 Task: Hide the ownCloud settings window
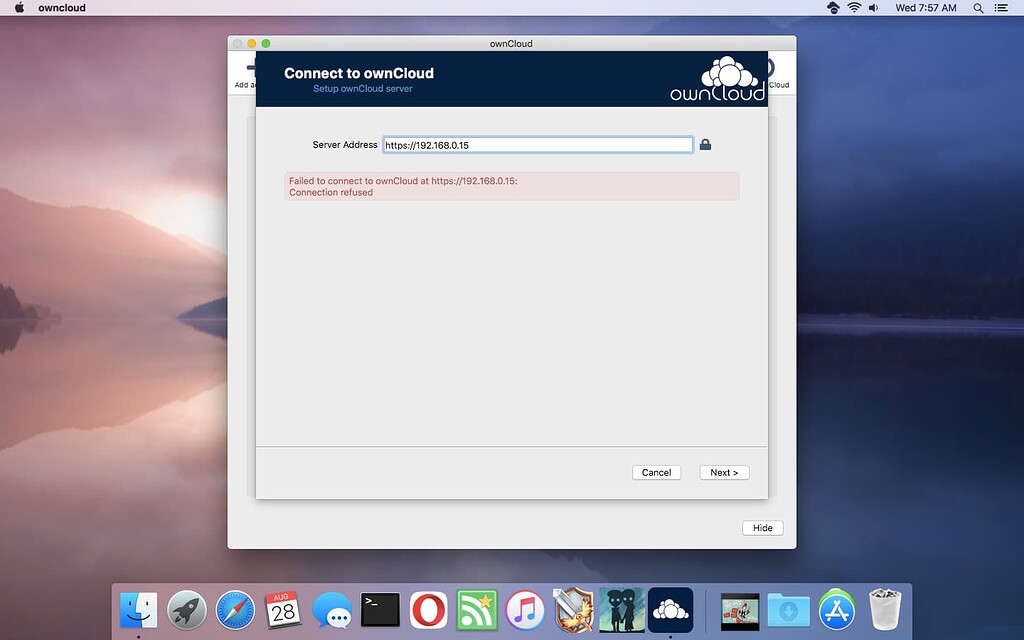763,528
